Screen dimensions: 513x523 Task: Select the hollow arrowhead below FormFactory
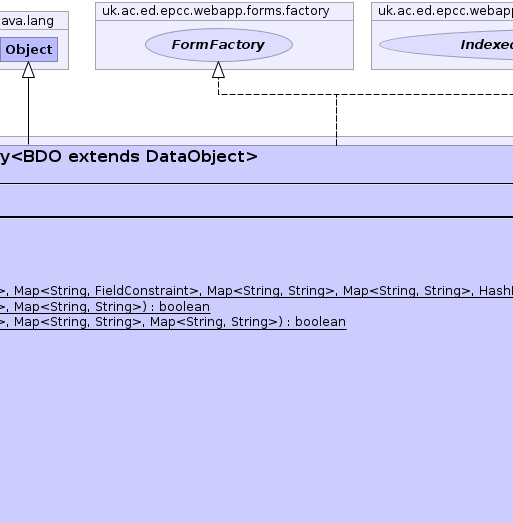[x=218, y=70]
